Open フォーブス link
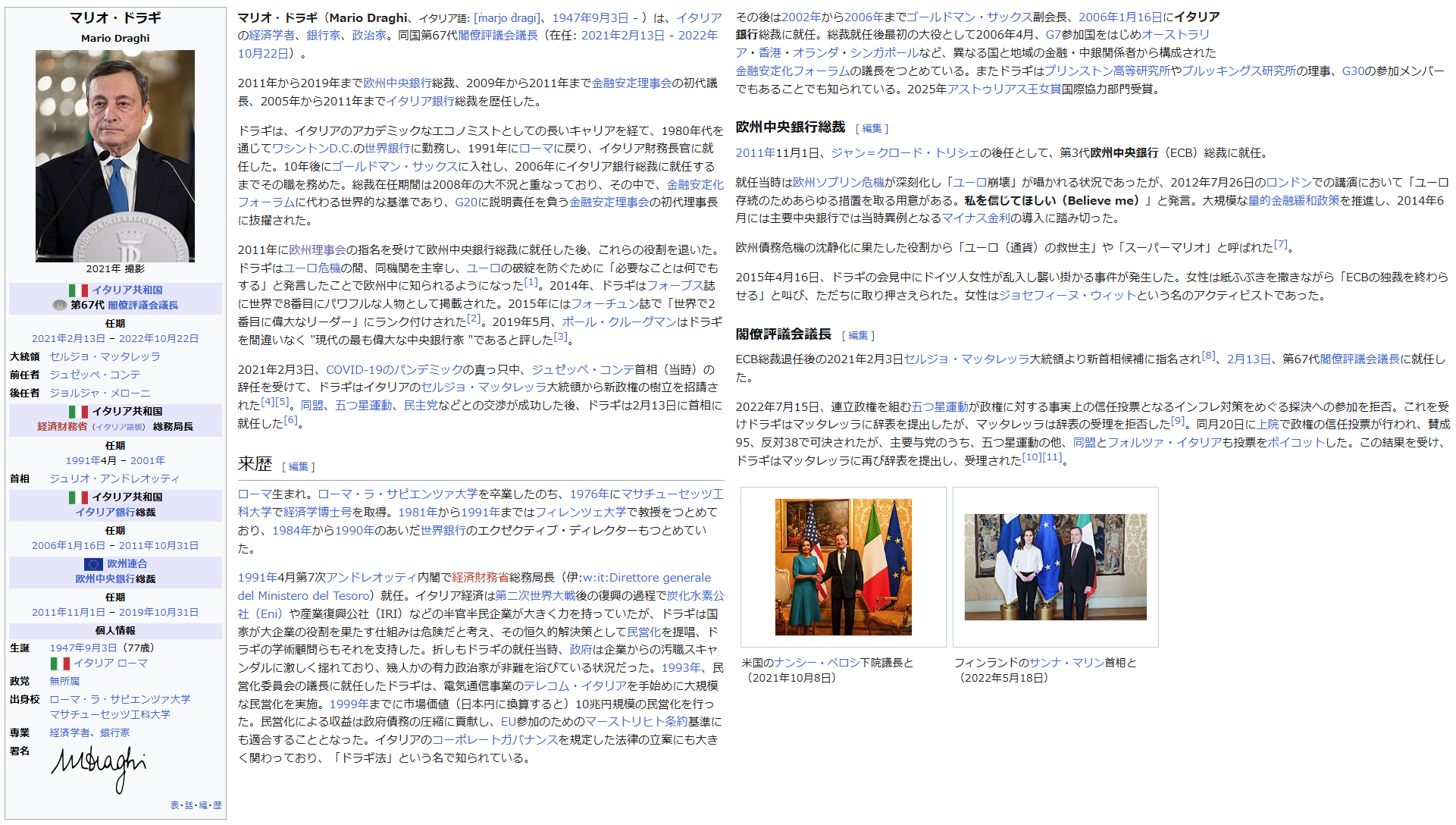This screenshot has height=825, width=1456. click(x=675, y=286)
